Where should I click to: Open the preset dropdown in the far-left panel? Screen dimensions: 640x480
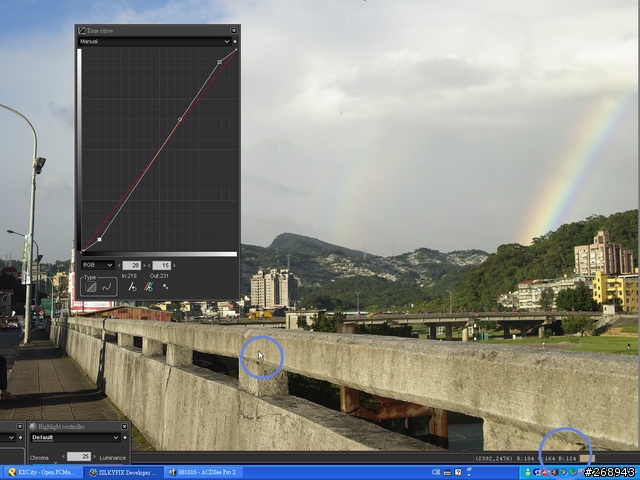tap(8, 438)
